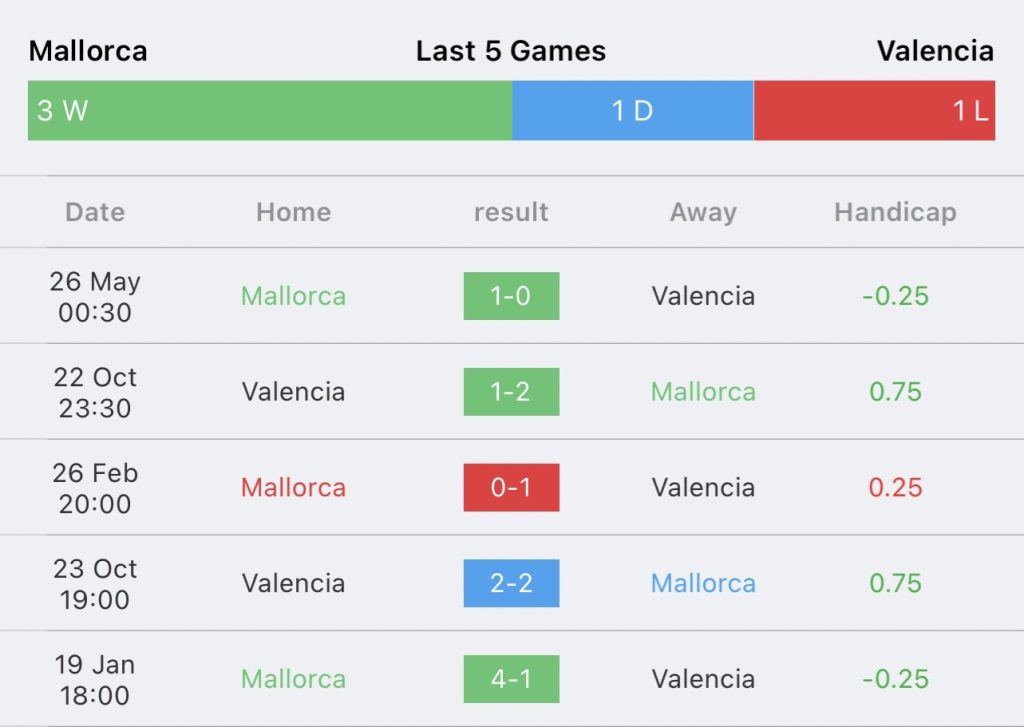
Task: Open Valencia home team on 22 Oct
Action: pyautogui.click(x=293, y=392)
